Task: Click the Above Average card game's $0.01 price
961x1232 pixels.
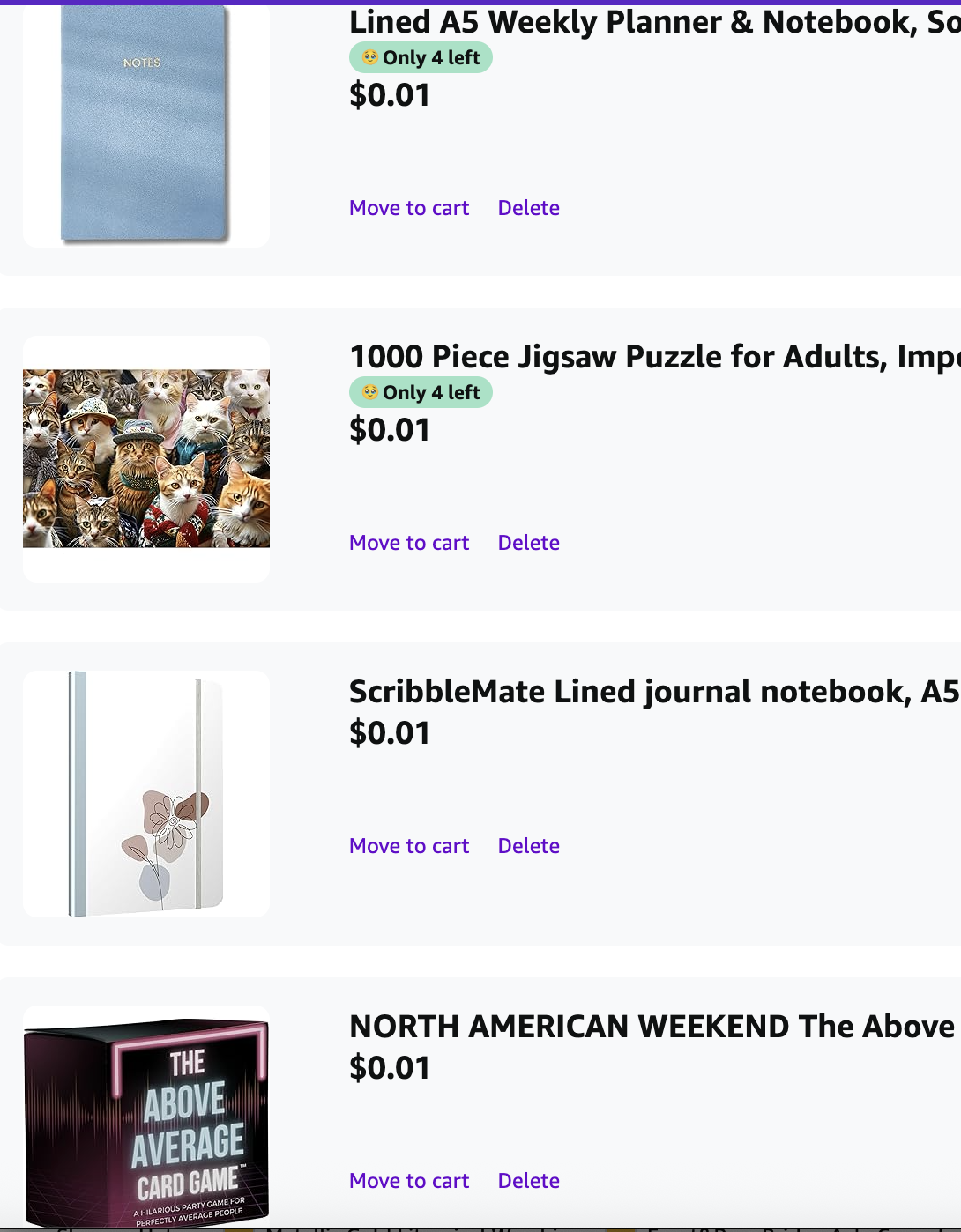Action: click(x=390, y=1068)
